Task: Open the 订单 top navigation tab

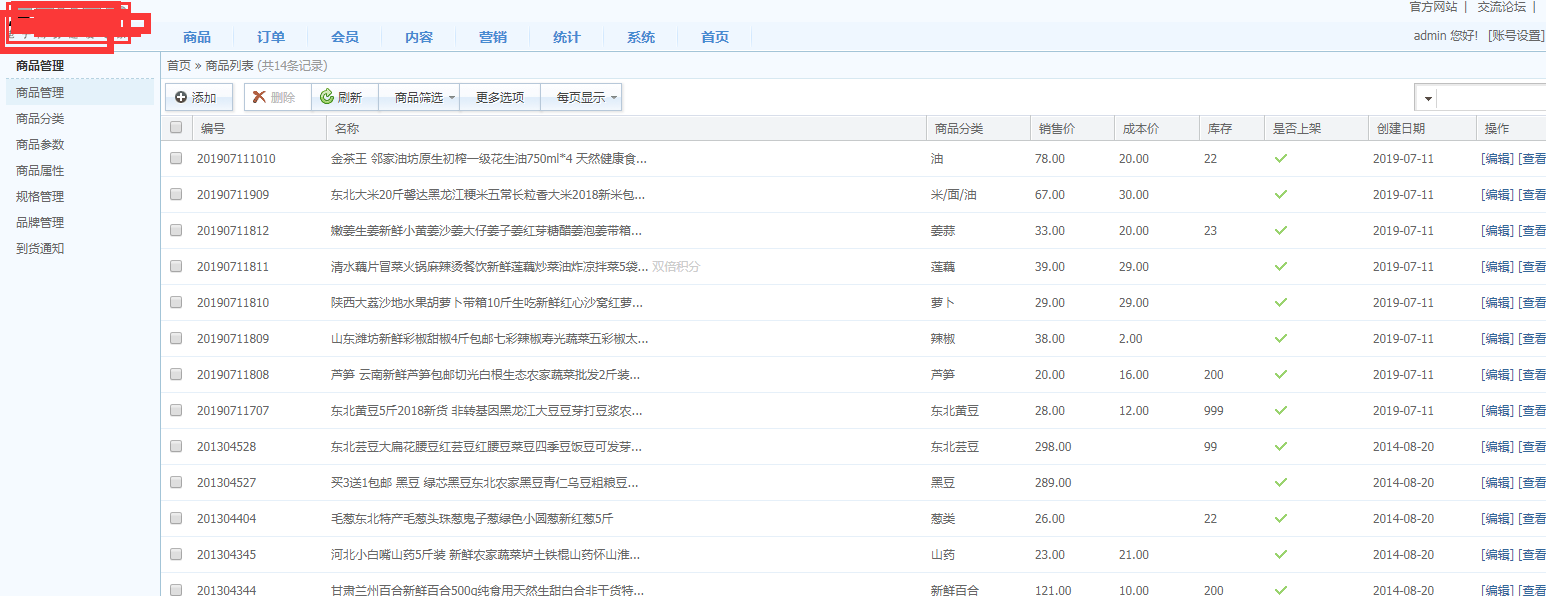Action: pos(271,37)
